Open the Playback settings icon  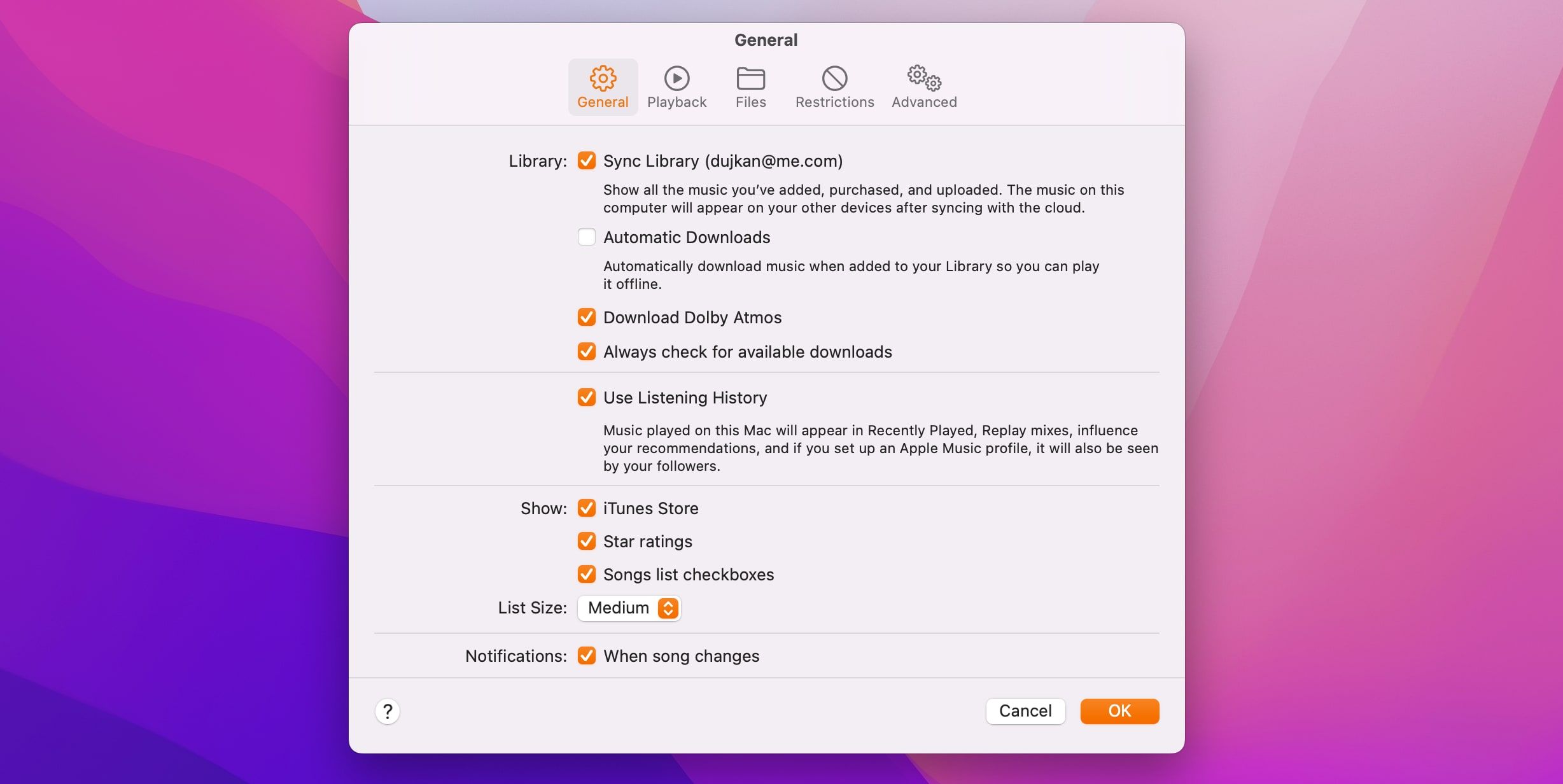click(676, 79)
